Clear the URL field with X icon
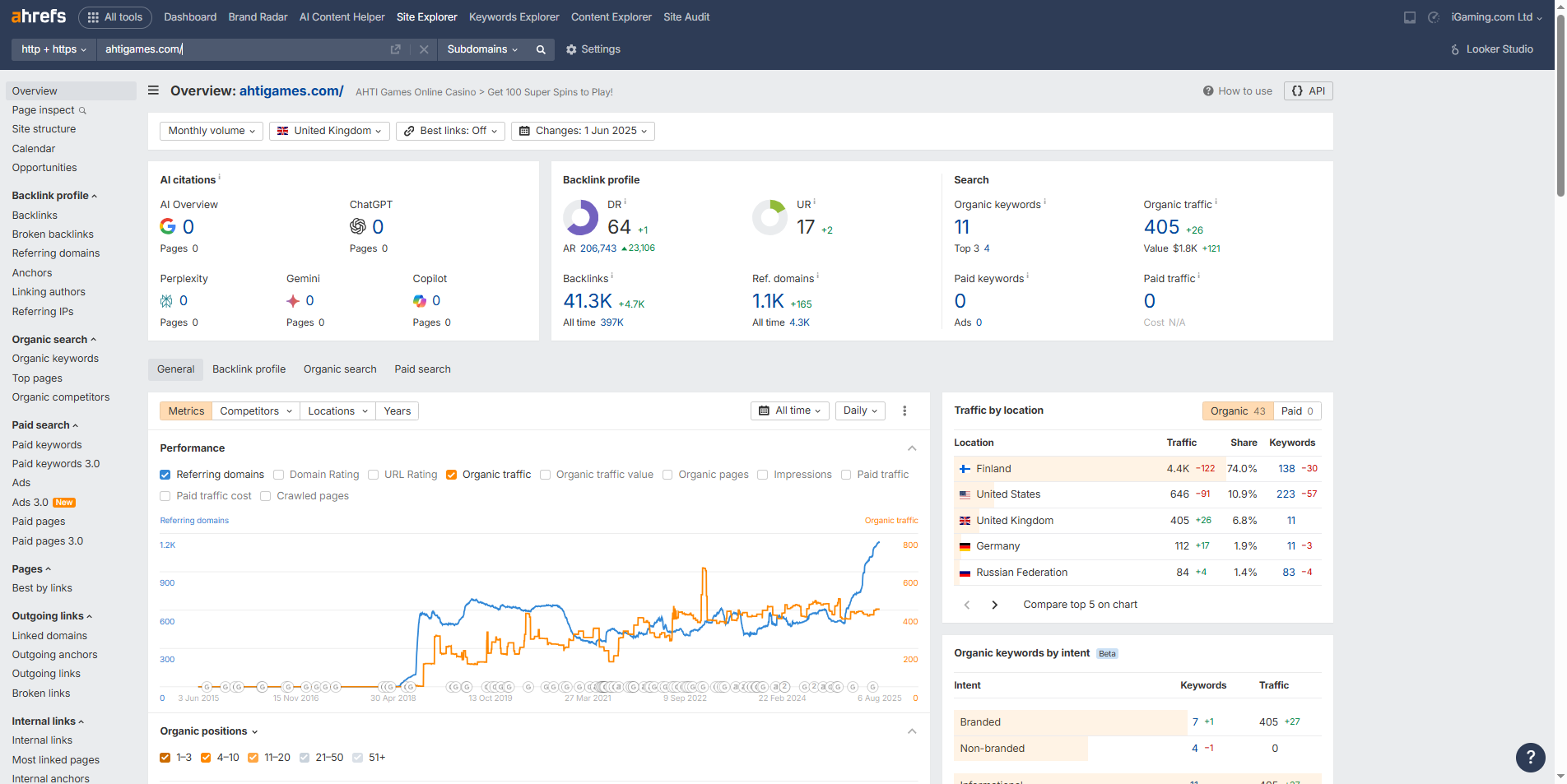This screenshot has width=1567, height=784. (424, 49)
